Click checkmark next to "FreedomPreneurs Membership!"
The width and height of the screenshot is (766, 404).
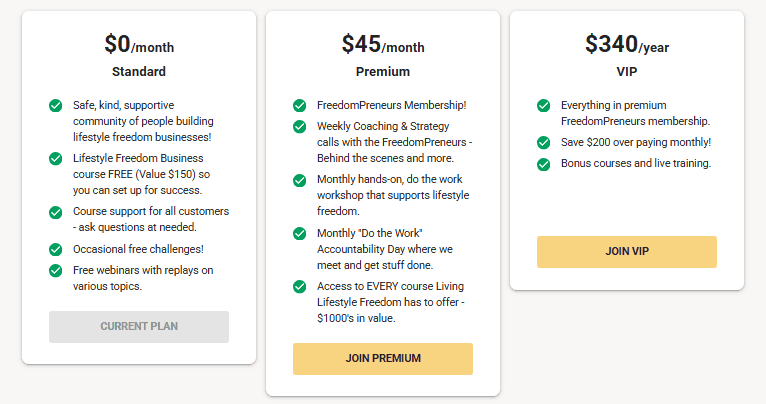coord(299,105)
